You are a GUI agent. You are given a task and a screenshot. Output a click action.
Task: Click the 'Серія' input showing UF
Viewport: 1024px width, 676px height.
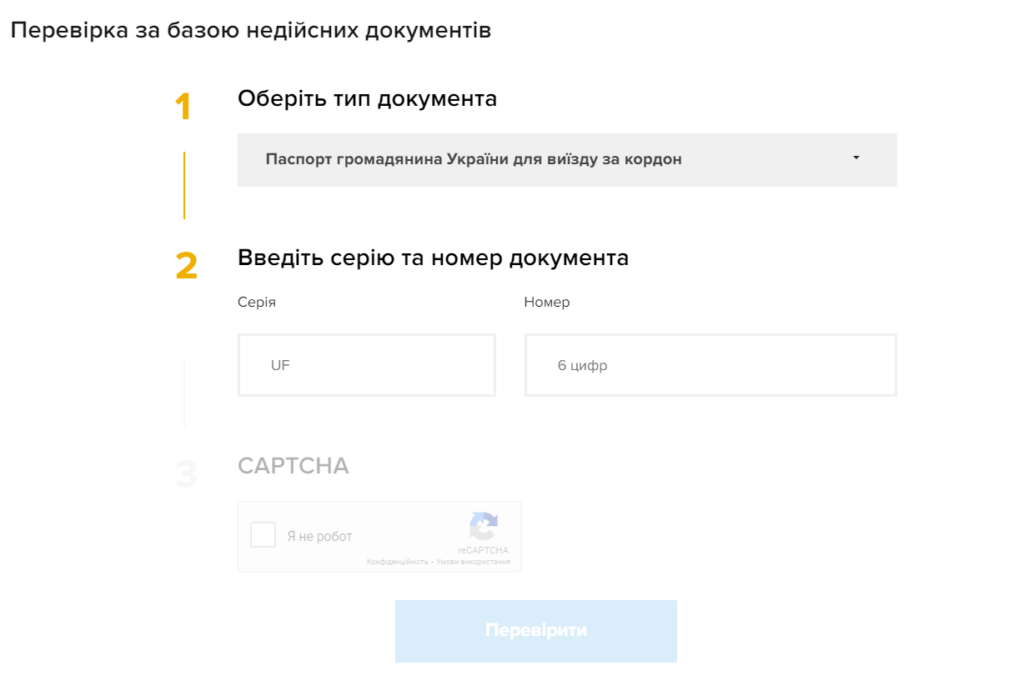(366, 364)
